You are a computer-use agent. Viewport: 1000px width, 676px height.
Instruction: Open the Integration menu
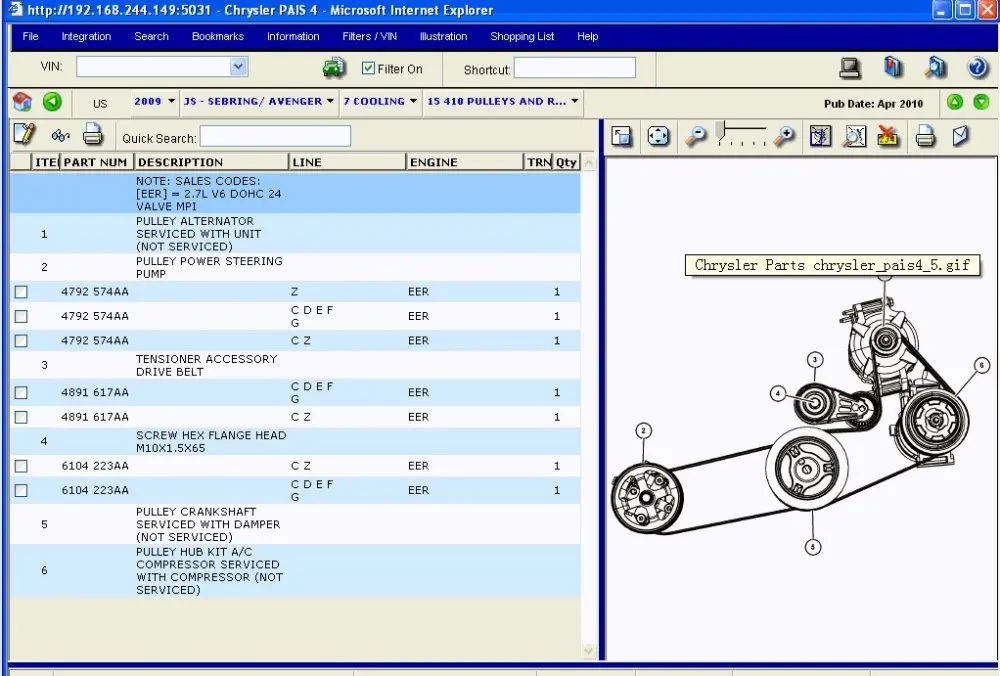(86, 36)
